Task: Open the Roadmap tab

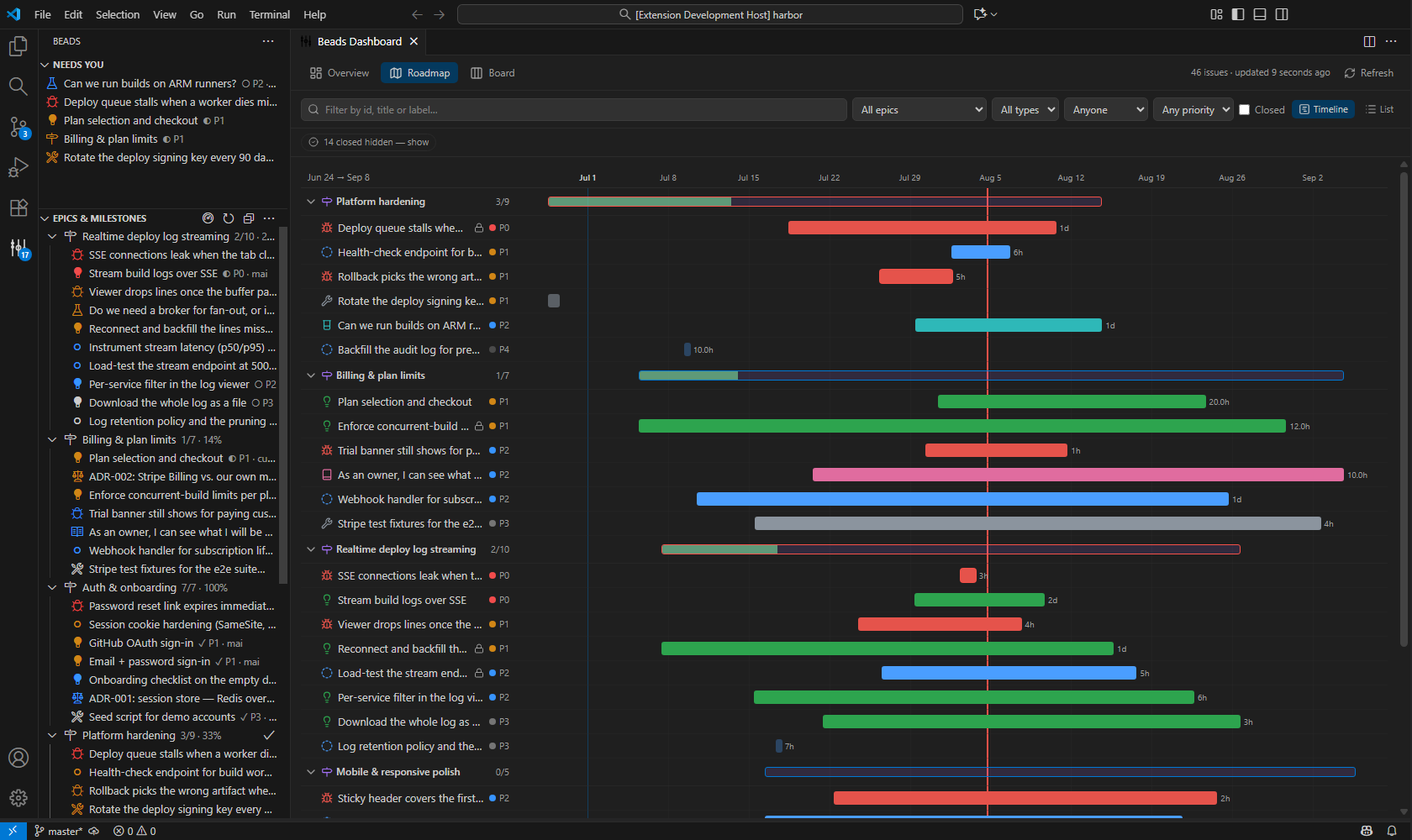Action: 420,73
